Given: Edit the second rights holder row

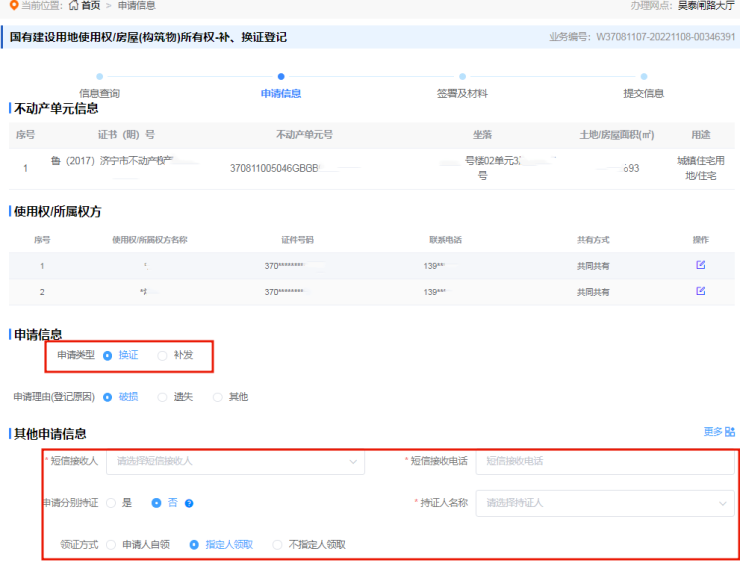Looking at the screenshot, I should (x=700, y=291).
